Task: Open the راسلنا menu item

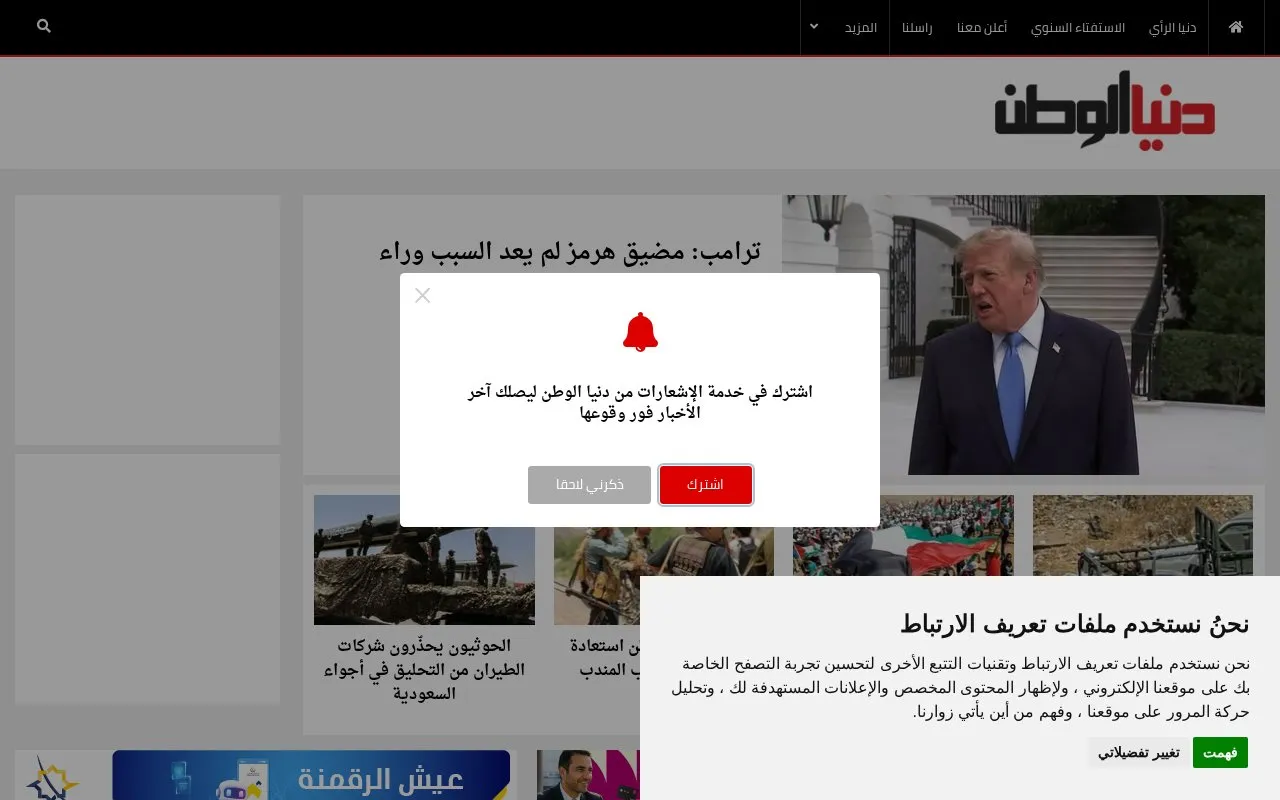Action: coord(917,27)
